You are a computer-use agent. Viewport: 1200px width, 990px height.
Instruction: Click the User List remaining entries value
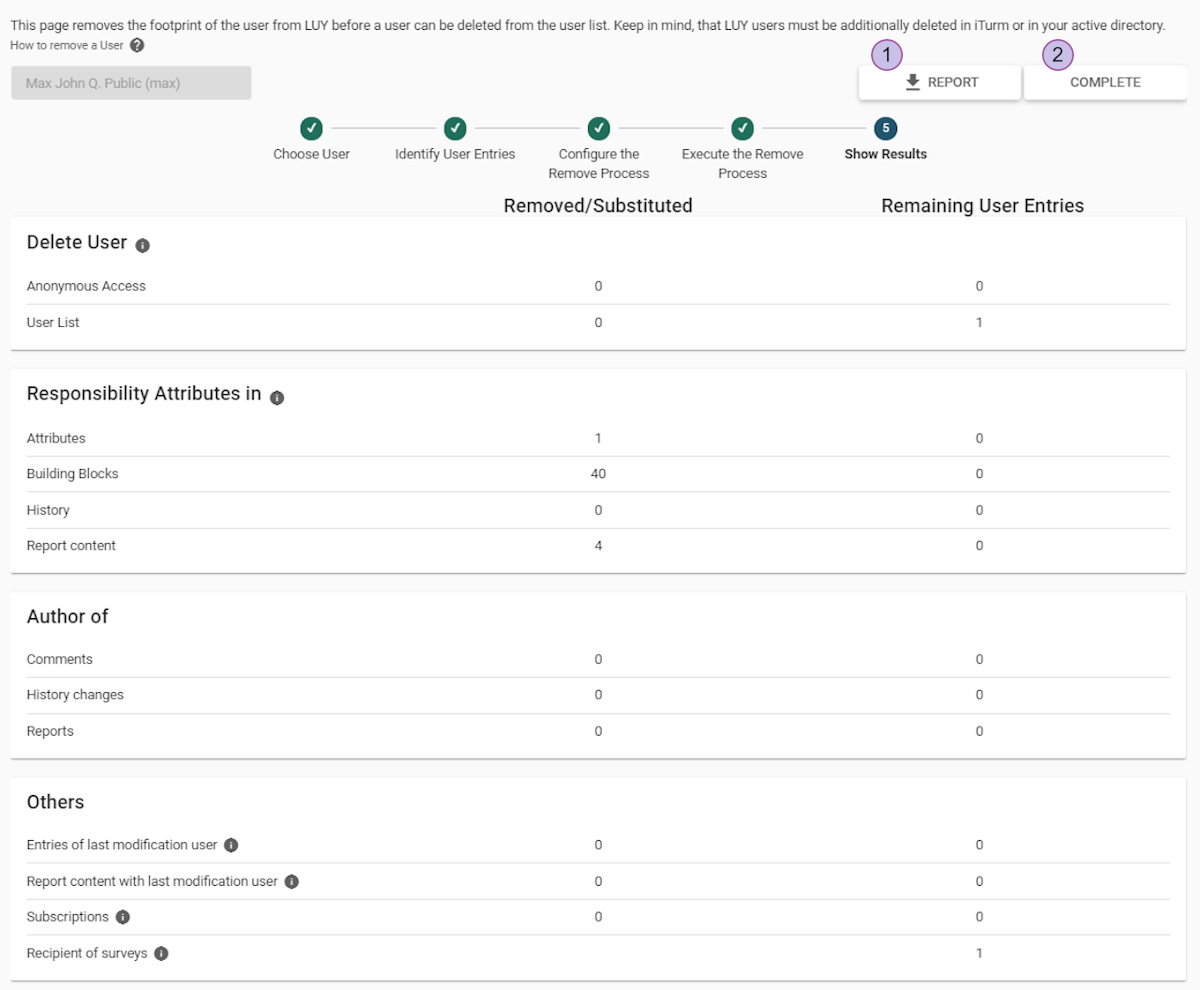[x=979, y=322]
